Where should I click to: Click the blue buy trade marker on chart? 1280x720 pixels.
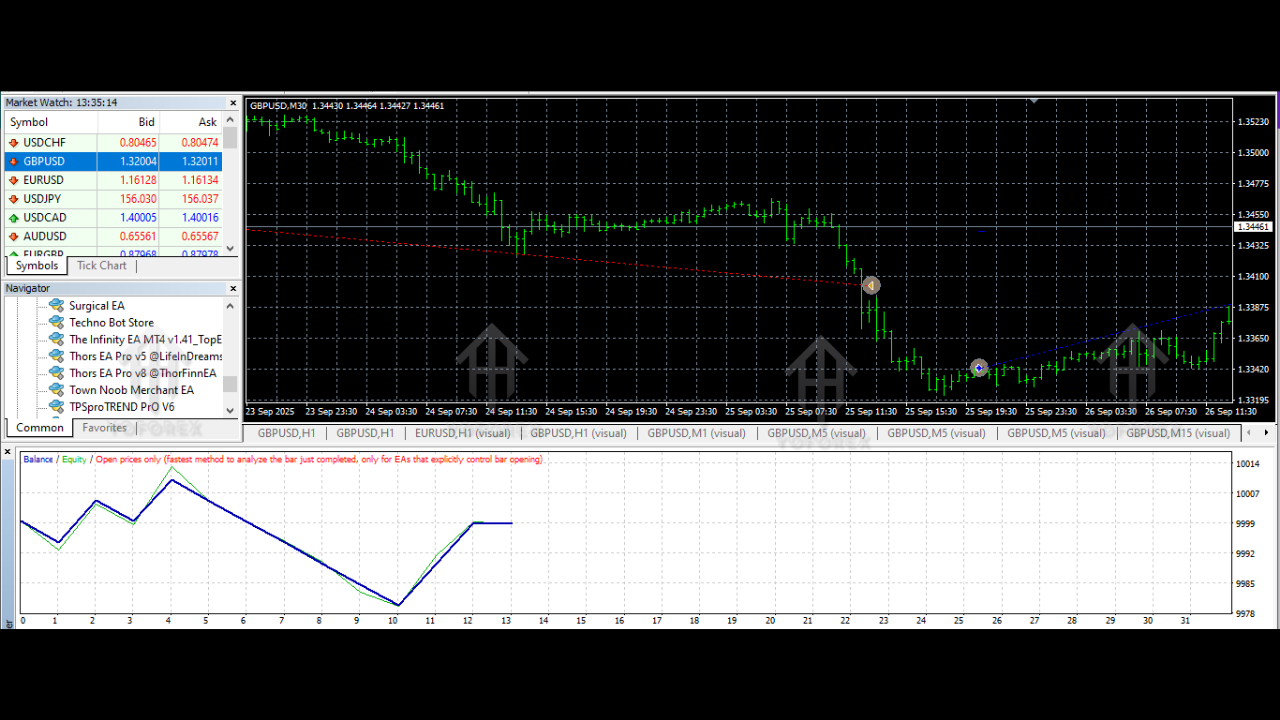pos(979,369)
